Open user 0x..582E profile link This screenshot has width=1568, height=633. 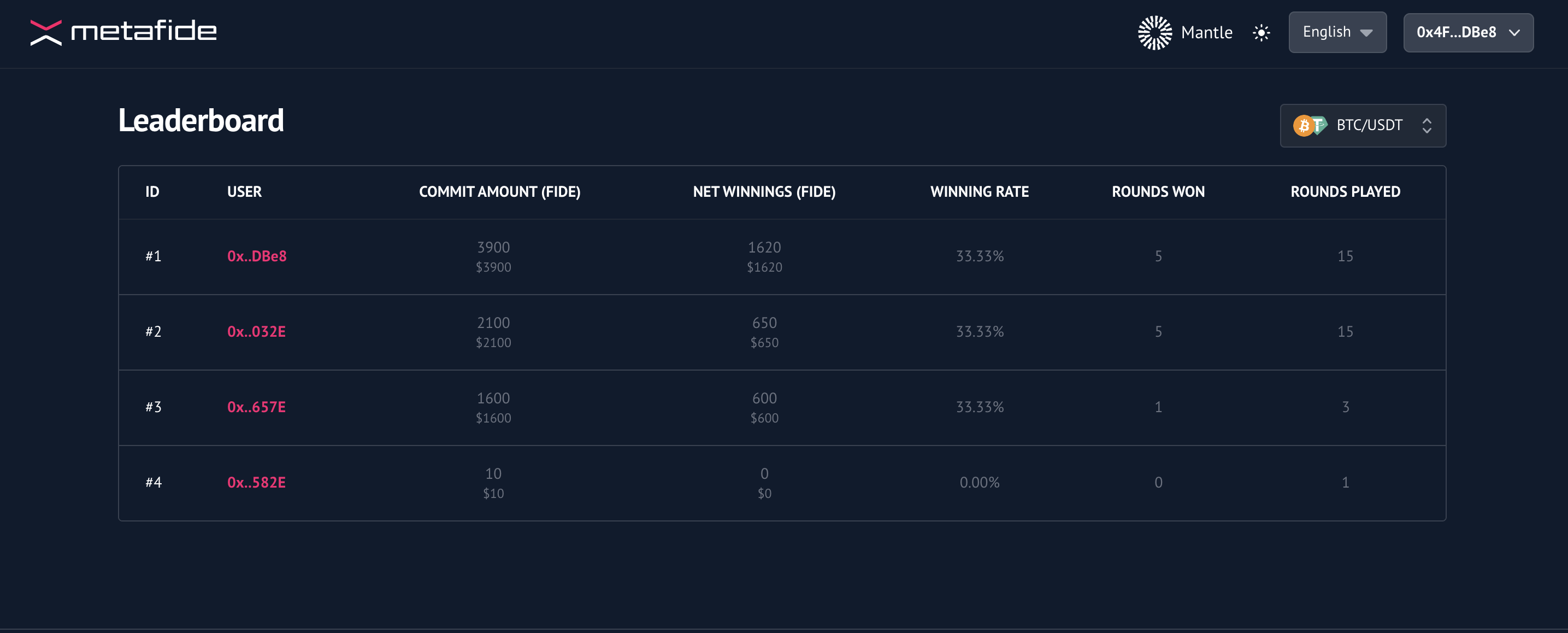click(256, 483)
